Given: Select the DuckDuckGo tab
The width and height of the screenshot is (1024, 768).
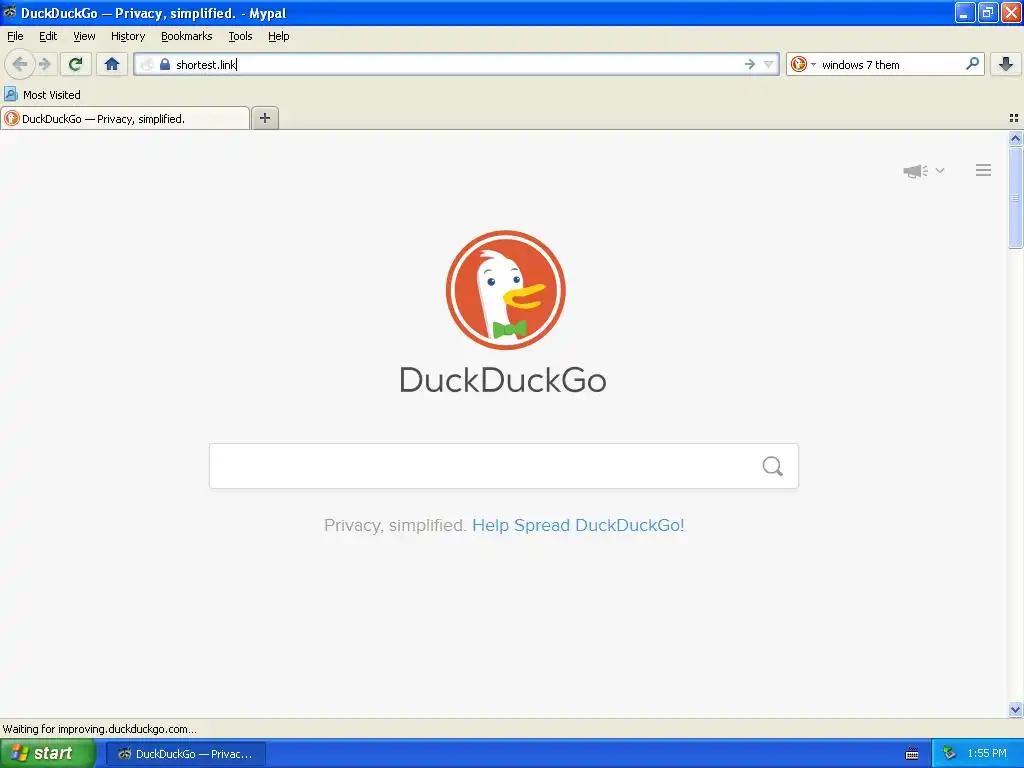Looking at the screenshot, I should (125, 118).
